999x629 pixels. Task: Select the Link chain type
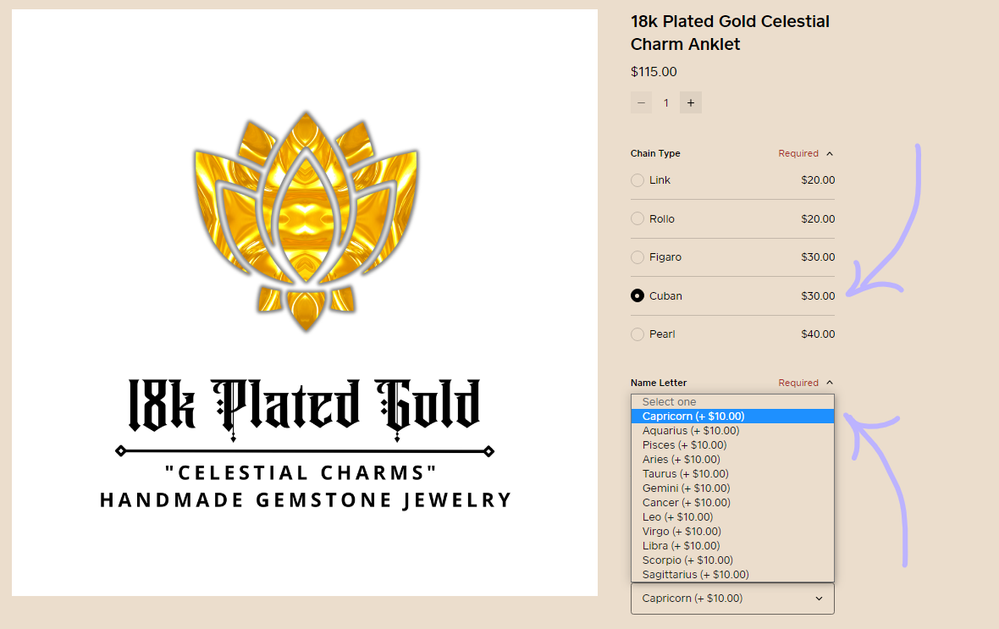[x=638, y=181]
